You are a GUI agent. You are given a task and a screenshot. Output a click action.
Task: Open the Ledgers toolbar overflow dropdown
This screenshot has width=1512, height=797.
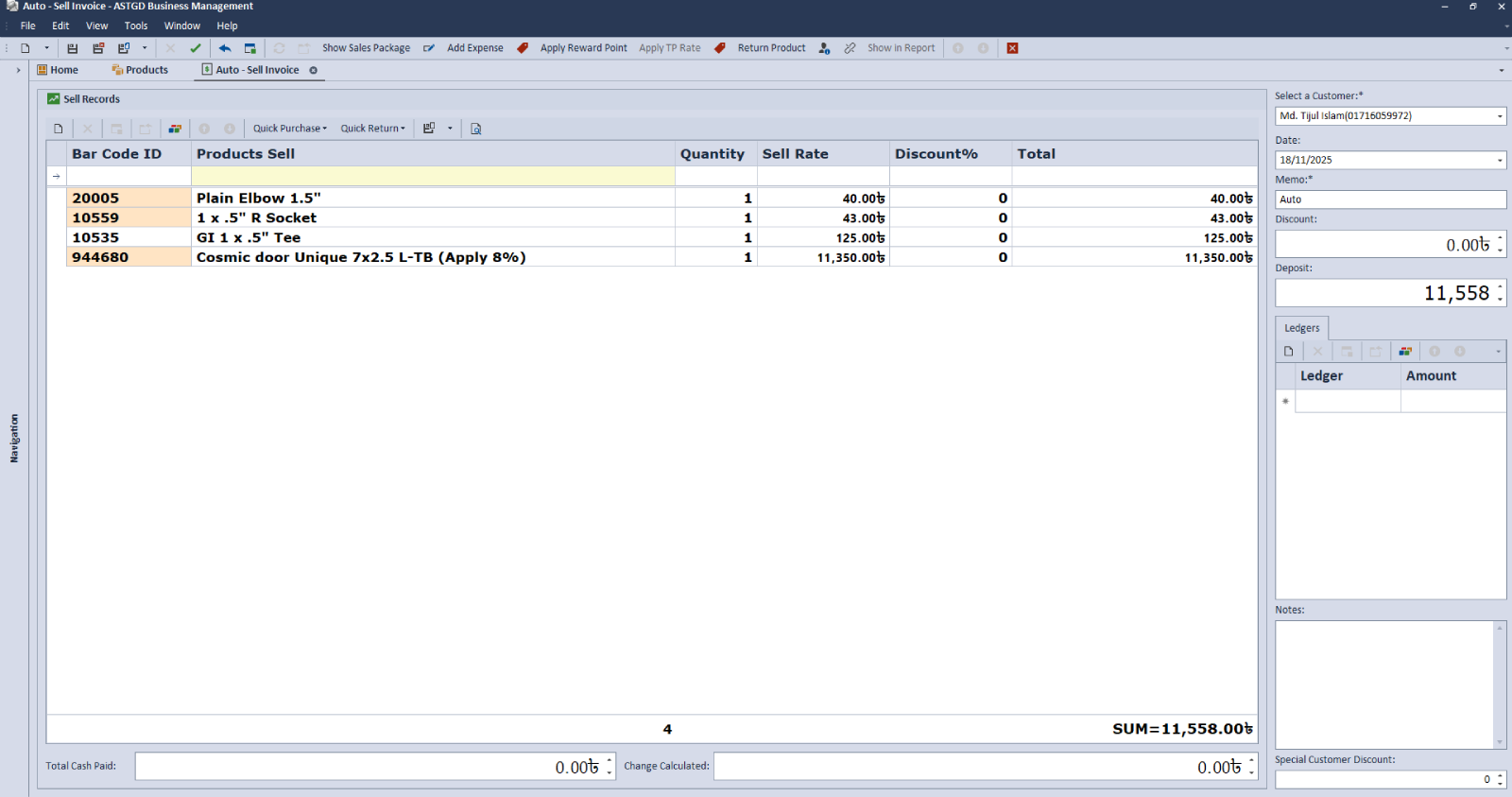(x=1498, y=352)
